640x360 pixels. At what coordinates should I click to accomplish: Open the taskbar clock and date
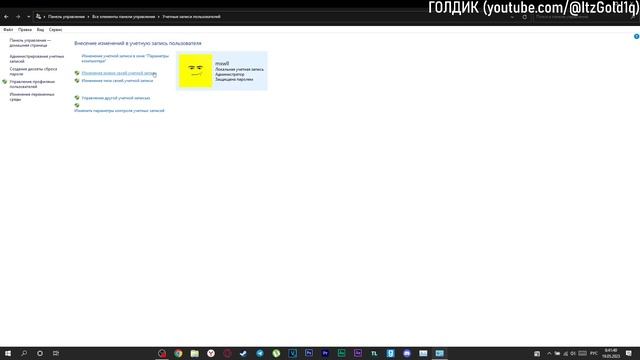pos(611,353)
